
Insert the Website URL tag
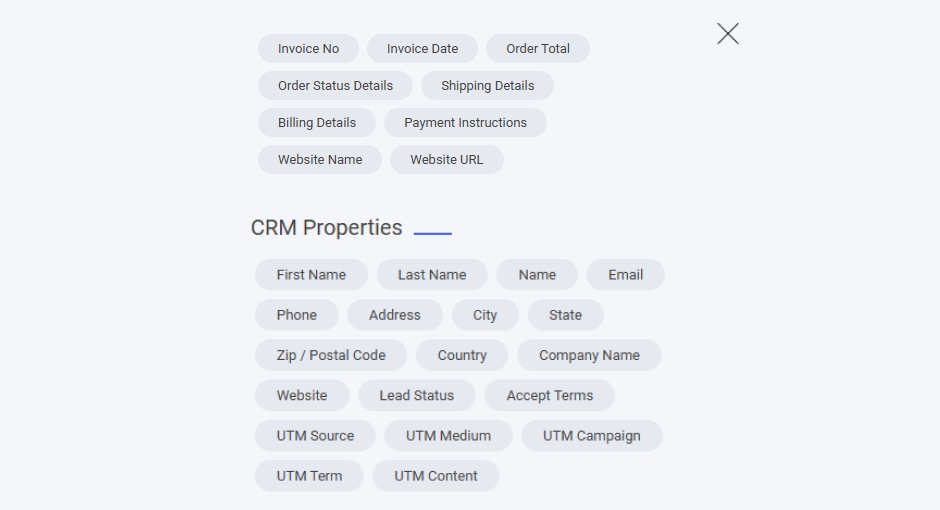446,160
